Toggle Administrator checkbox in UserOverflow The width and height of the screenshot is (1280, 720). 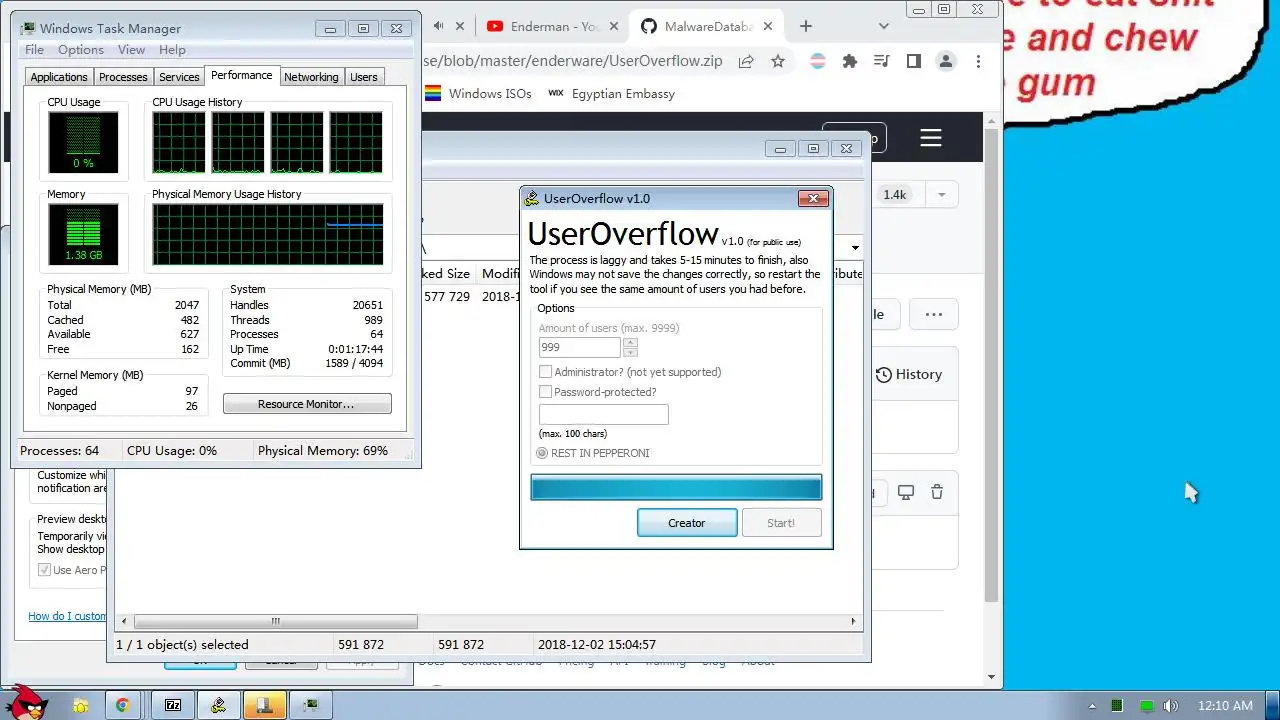[x=545, y=372]
